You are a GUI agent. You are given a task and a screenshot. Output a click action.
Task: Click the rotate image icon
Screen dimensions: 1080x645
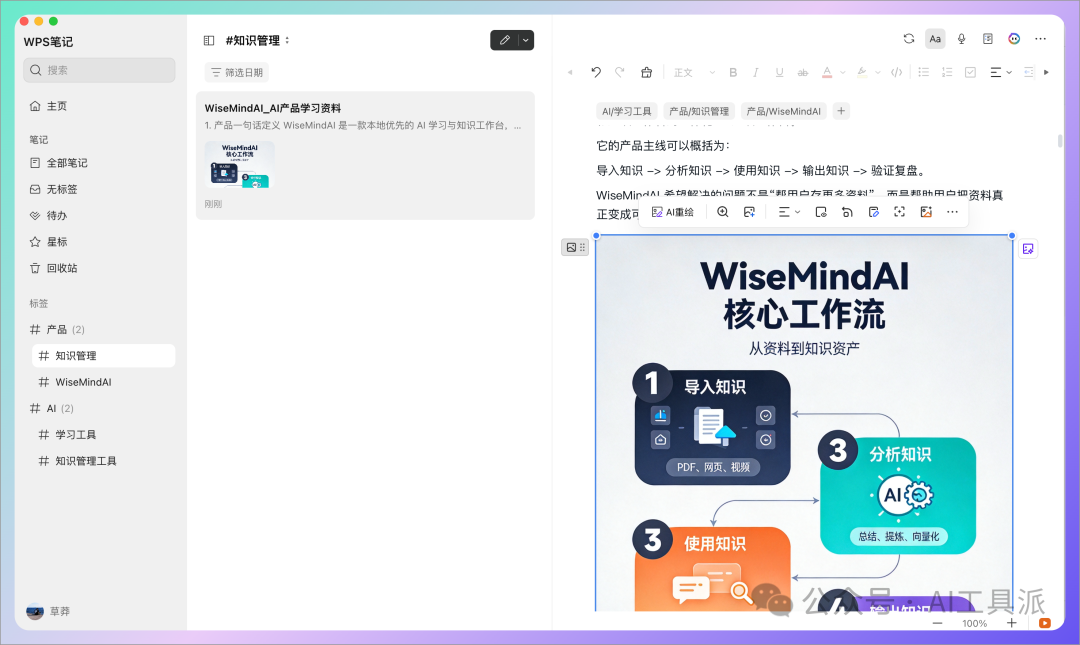[x=847, y=212]
